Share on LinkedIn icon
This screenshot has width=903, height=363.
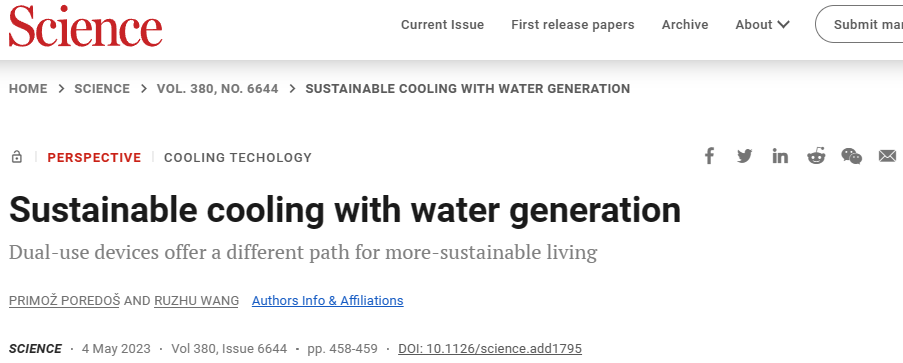pos(780,156)
